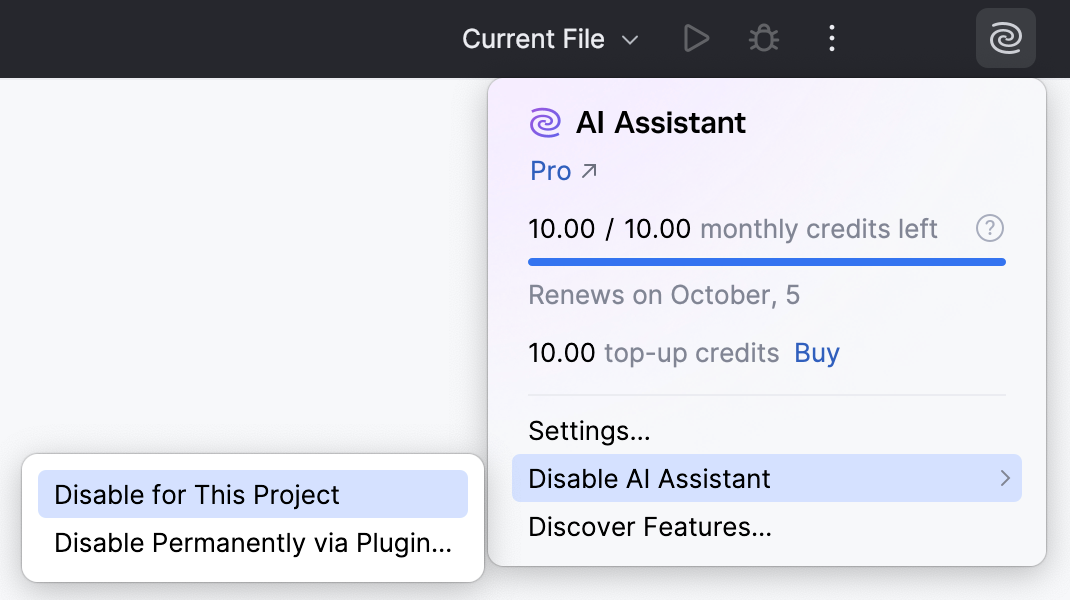Open credits help via the question mark icon

click(989, 228)
